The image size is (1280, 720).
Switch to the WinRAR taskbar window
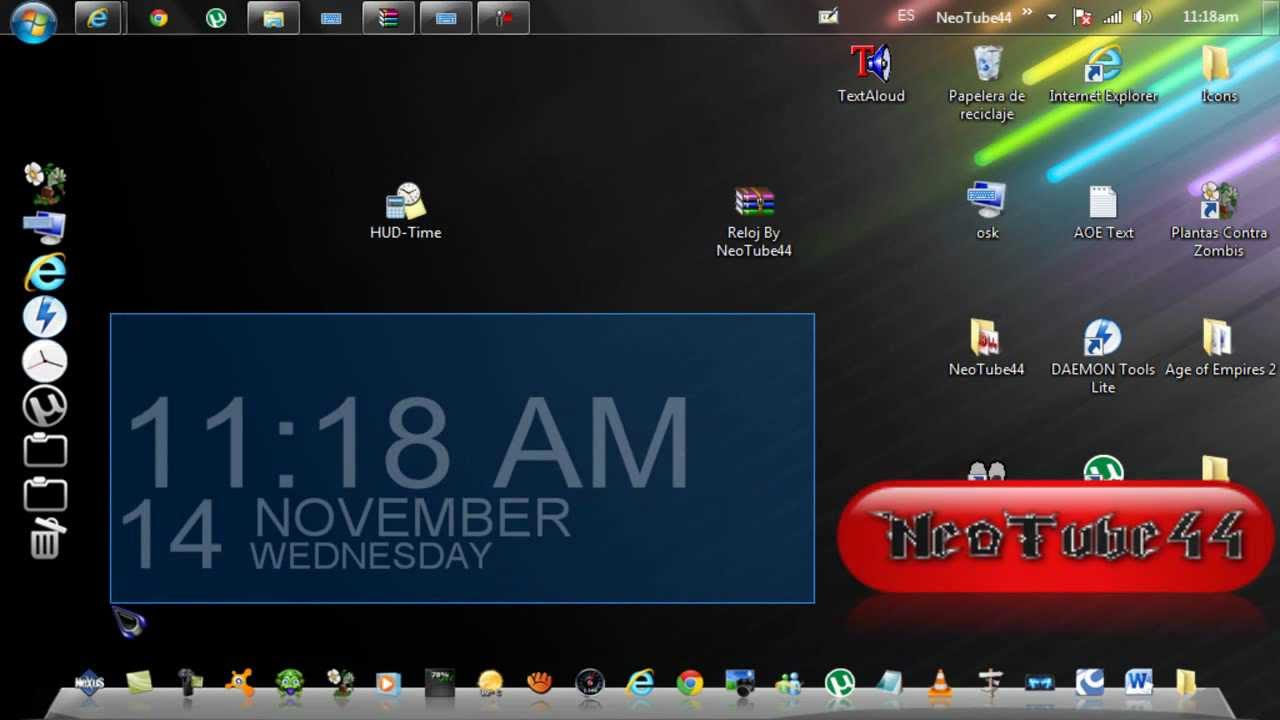click(388, 18)
